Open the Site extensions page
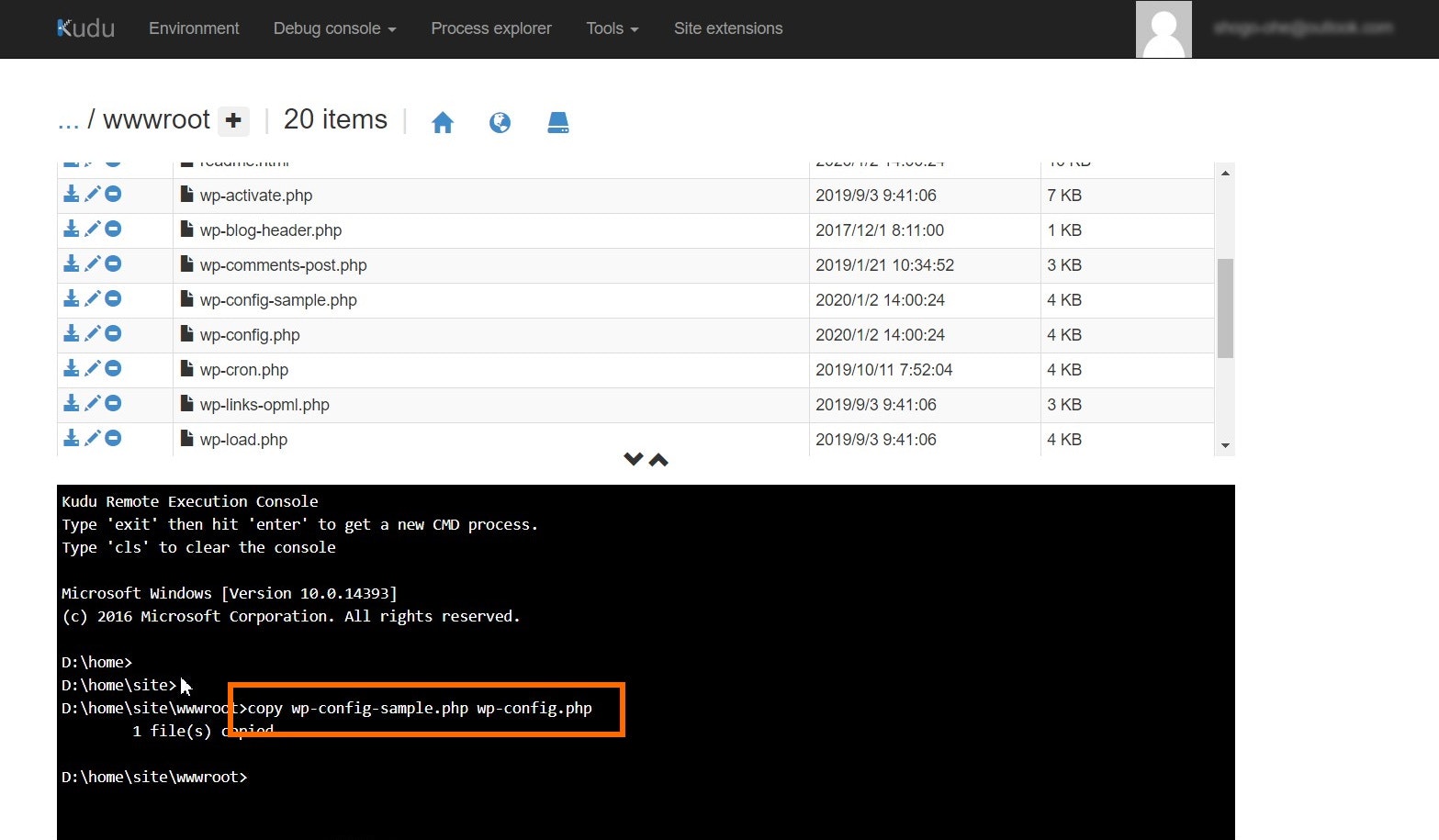This screenshot has height=840, width=1439. point(727,28)
